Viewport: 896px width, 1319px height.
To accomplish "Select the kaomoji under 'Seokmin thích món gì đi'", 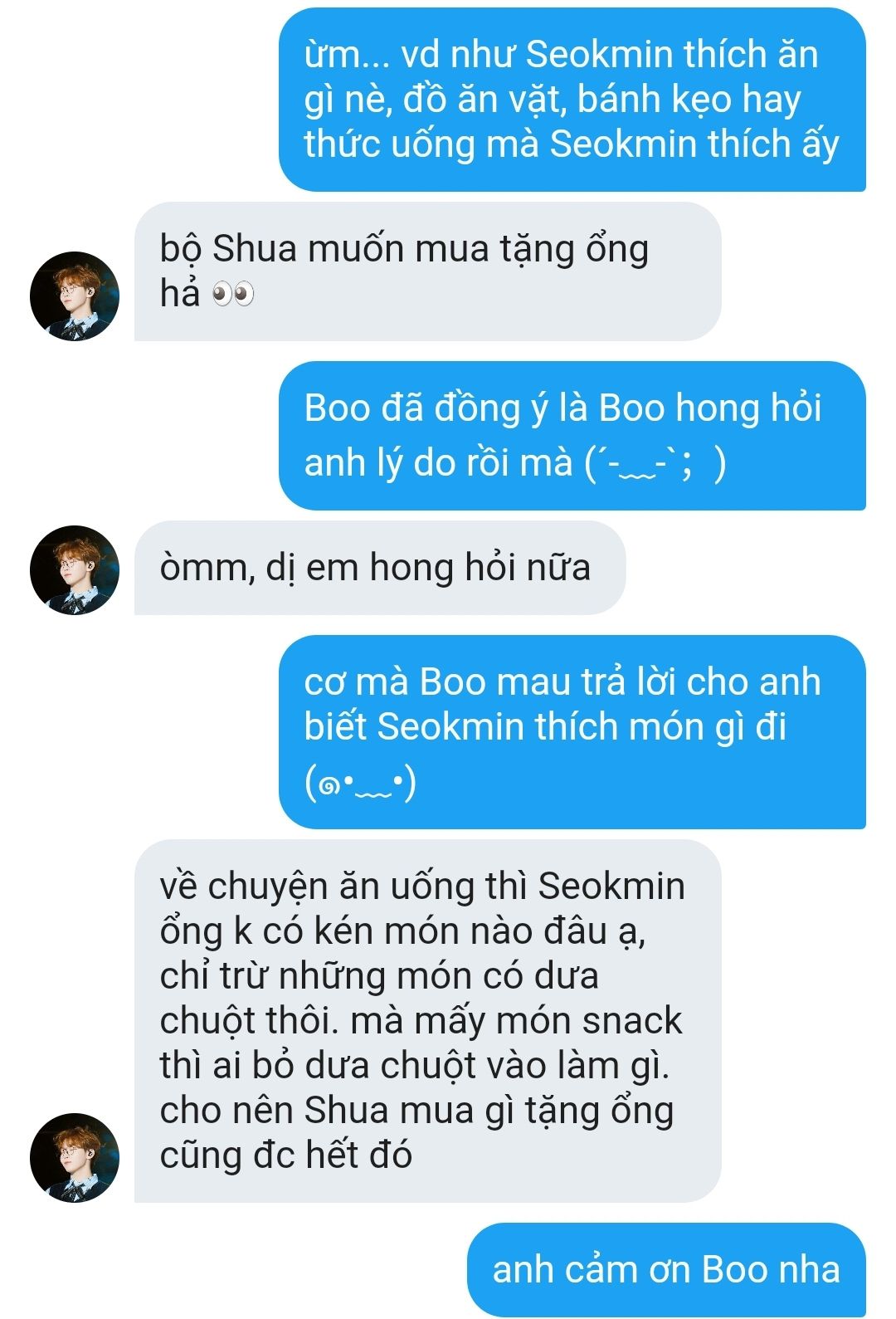I will click(360, 783).
